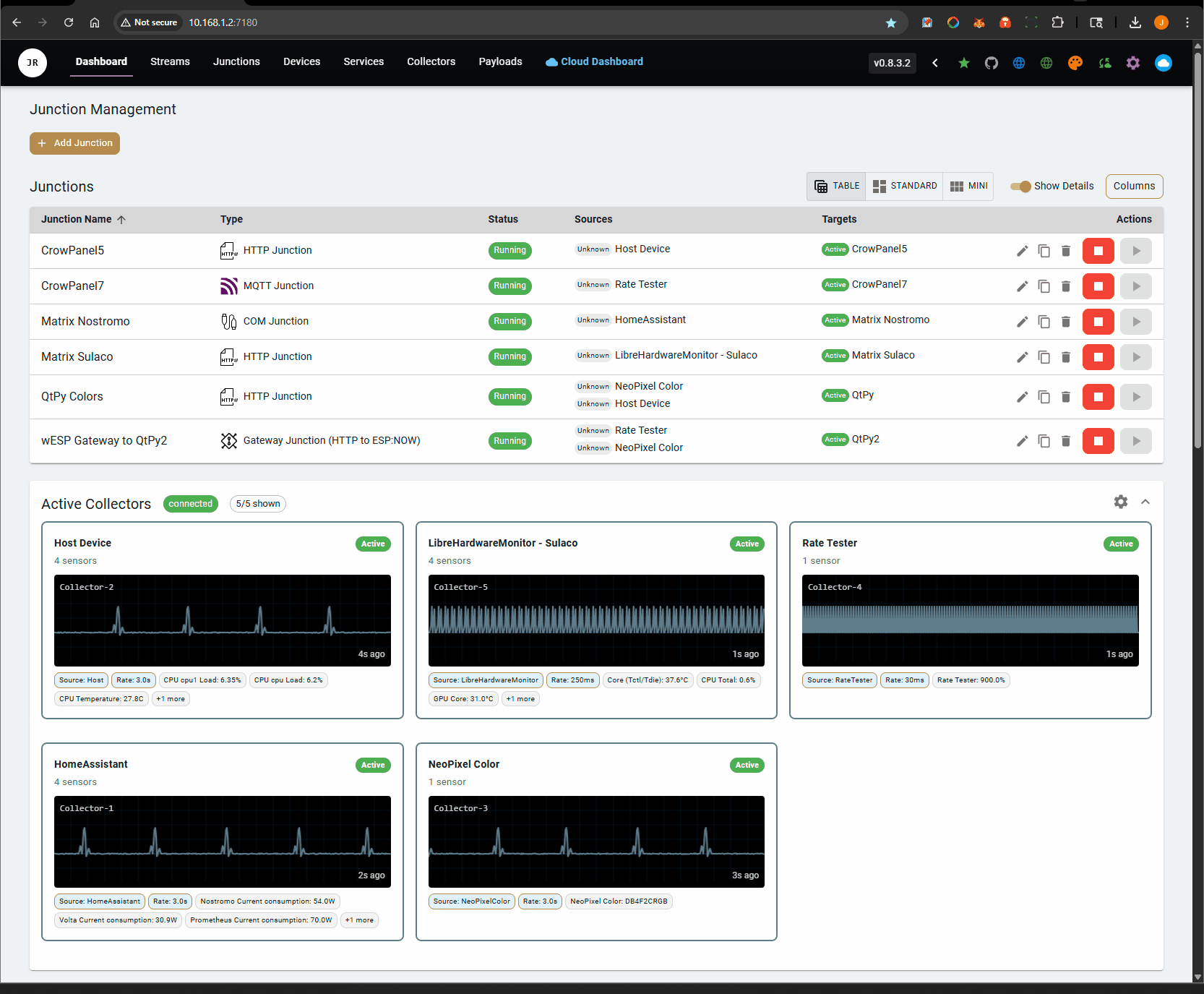1204x994 pixels.
Task: Open the Payloads tab
Action: pos(500,62)
